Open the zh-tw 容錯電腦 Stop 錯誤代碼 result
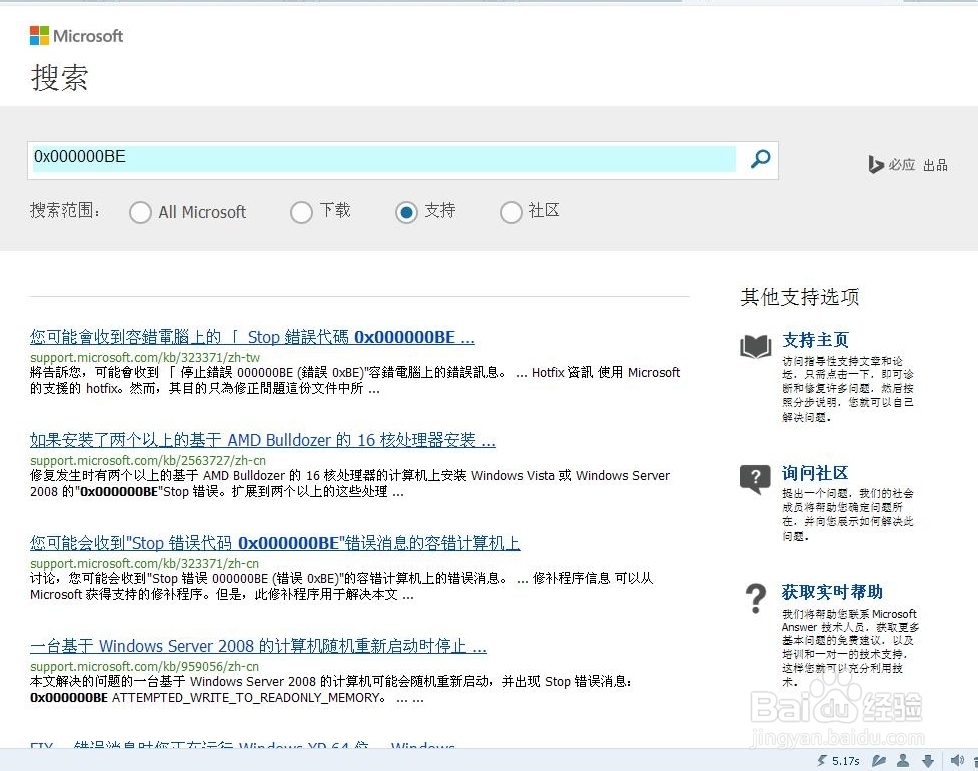 pos(252,337)
